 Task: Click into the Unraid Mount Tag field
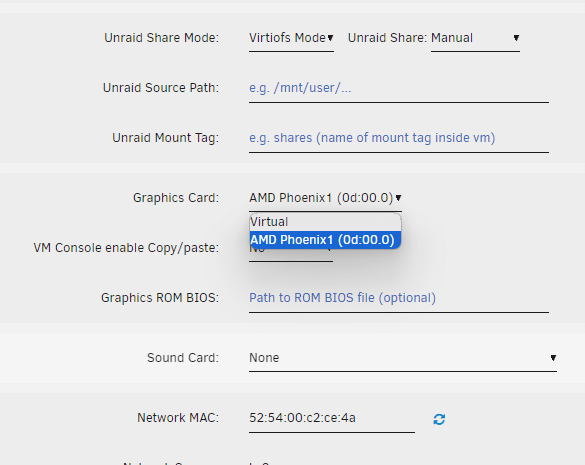pyautogui.click(x=399, y=138)
